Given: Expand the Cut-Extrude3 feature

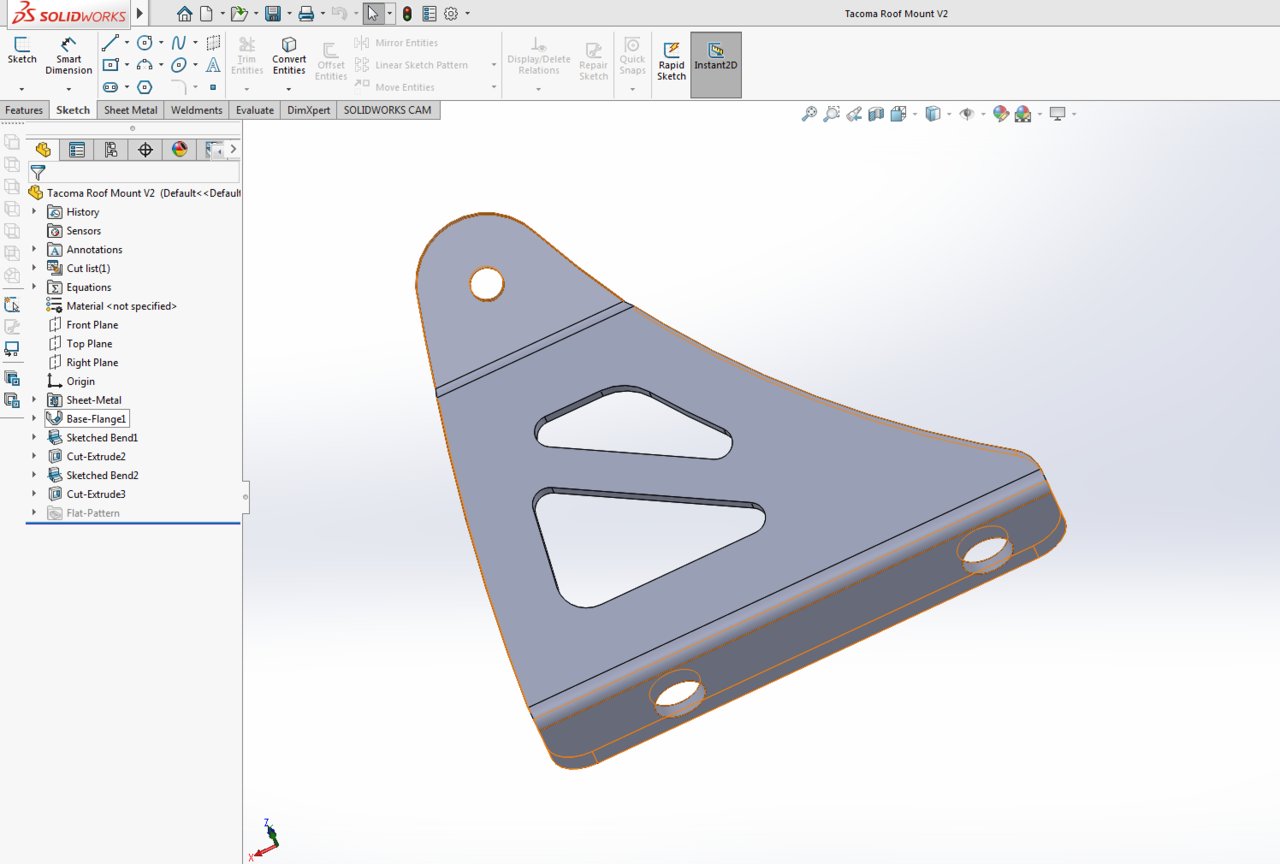Looking at the screenshot, I should (x=34, y=494).
